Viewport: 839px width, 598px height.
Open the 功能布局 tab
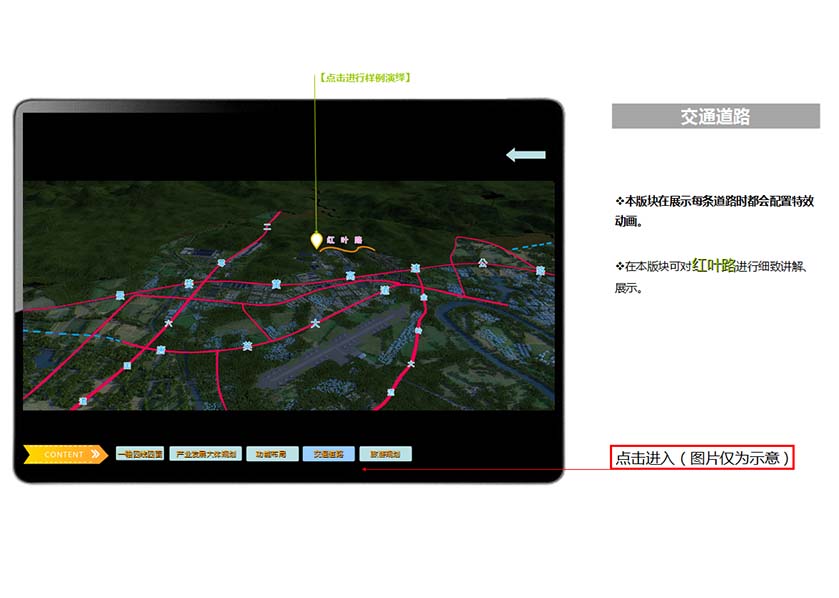270,454
